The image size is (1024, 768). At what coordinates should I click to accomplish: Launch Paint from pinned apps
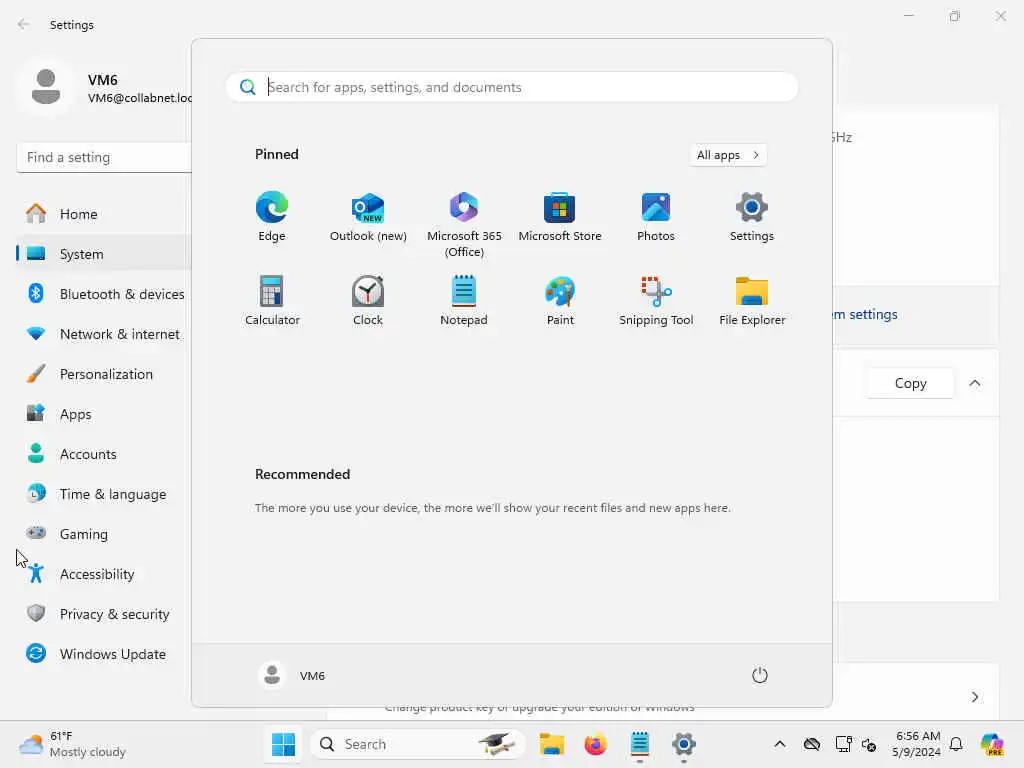(x=560, y=301)
